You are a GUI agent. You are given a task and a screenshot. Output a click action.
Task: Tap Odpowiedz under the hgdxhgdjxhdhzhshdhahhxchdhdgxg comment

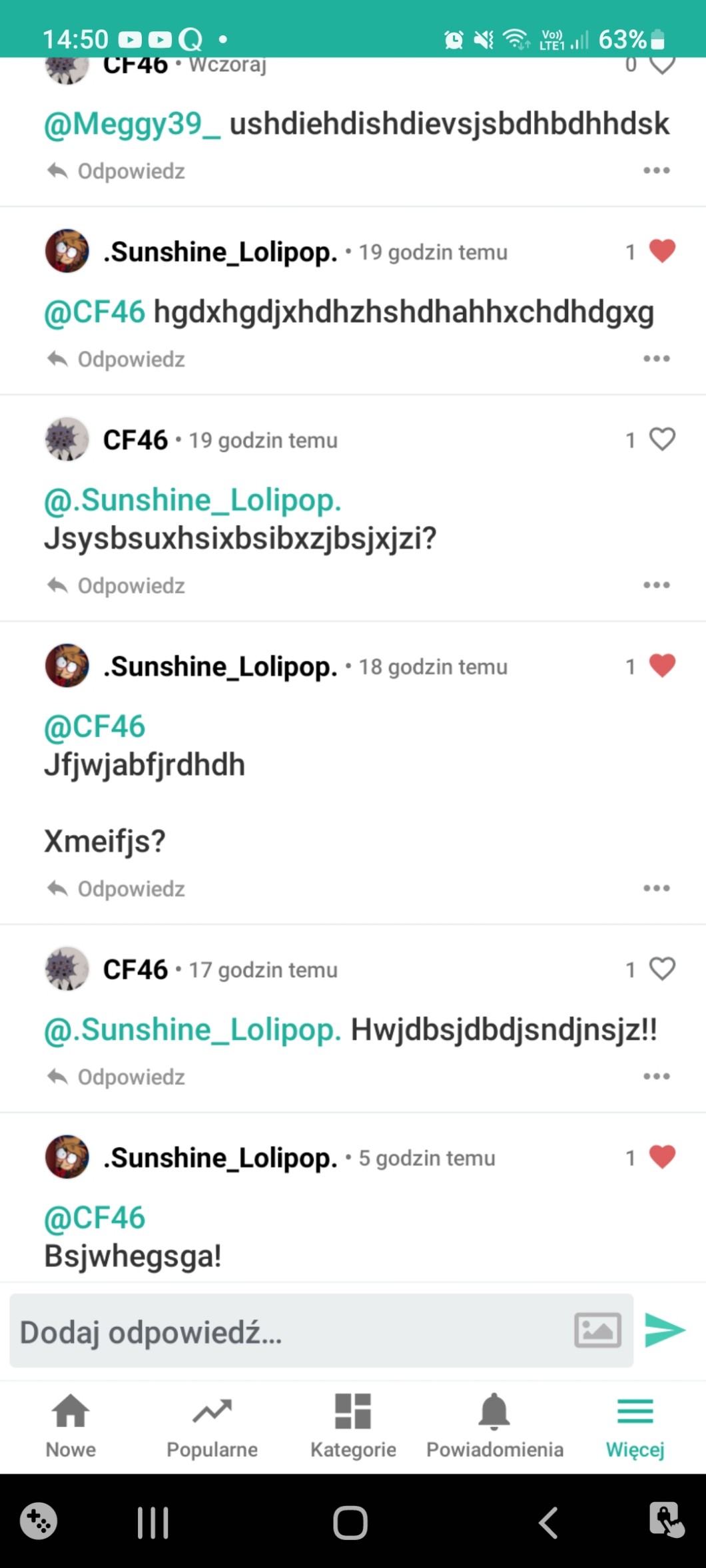(x=117, y=360)
